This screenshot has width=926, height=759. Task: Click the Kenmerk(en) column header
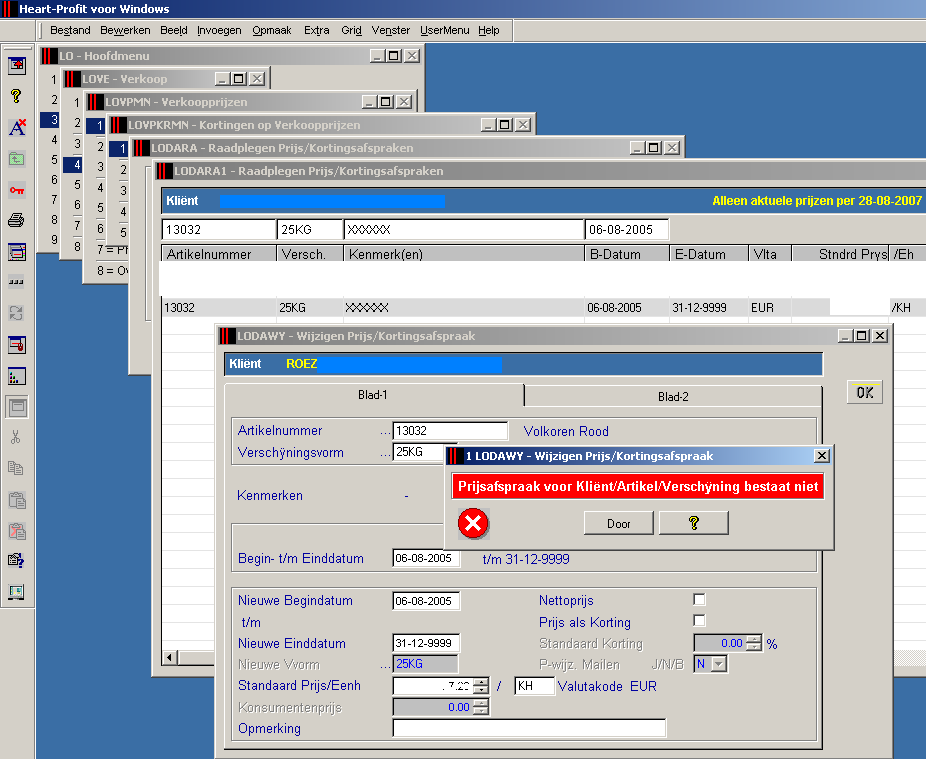(464, 254)
